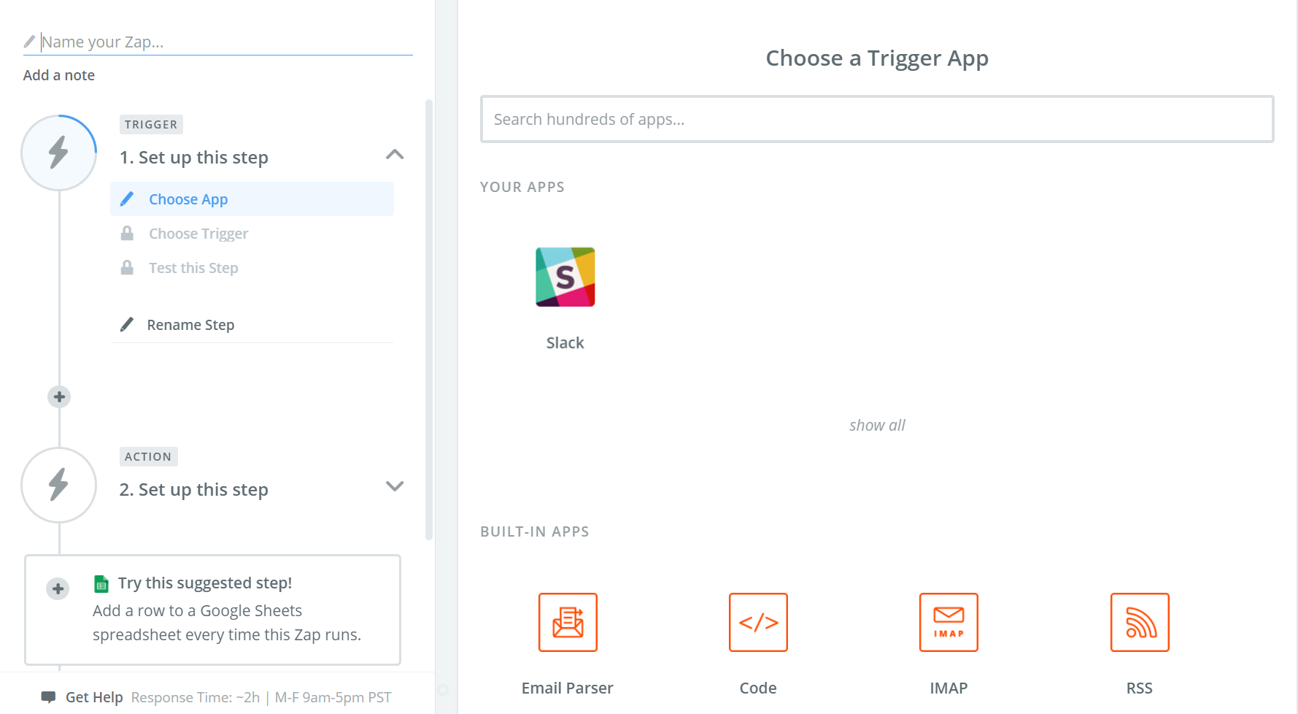Click the Action step lightning bolt circle
1298x714 pixels.
(x=59, y=485)
